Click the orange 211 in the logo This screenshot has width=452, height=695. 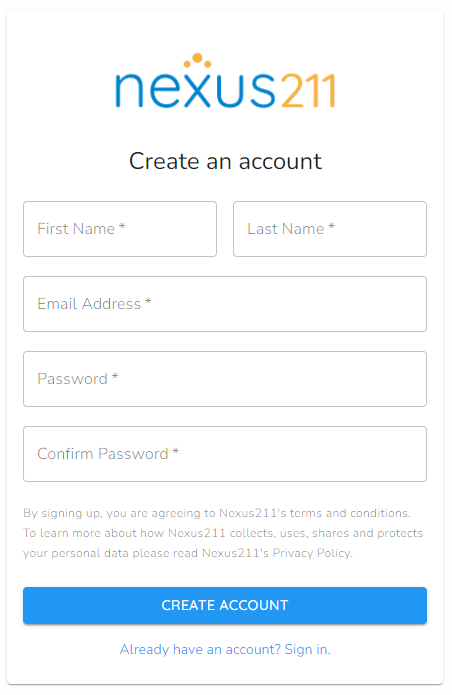[308, 90]
